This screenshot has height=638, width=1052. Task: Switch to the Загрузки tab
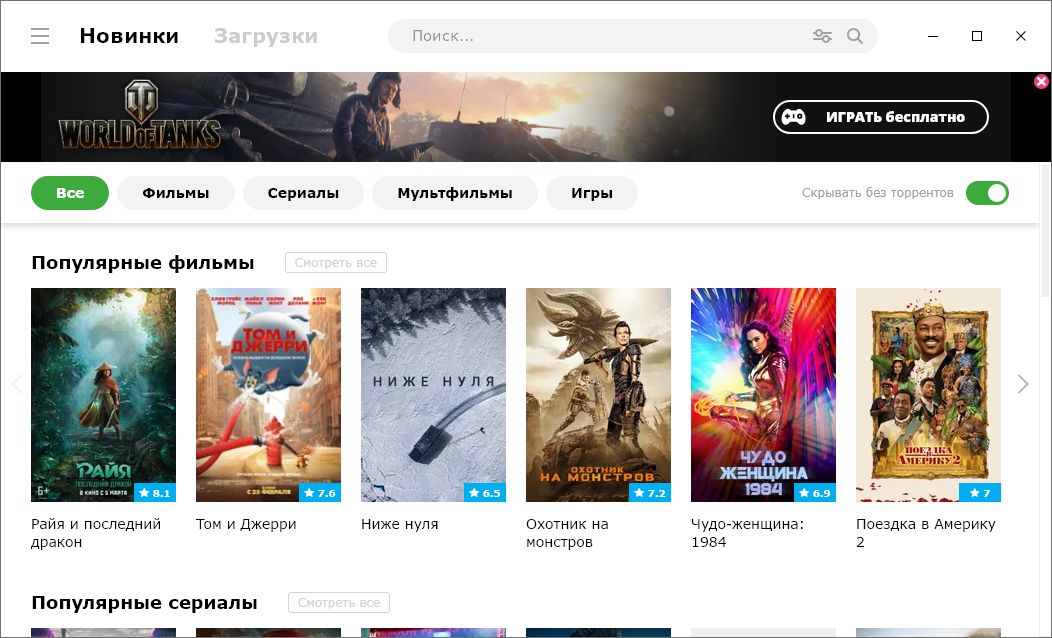[266, 36]
